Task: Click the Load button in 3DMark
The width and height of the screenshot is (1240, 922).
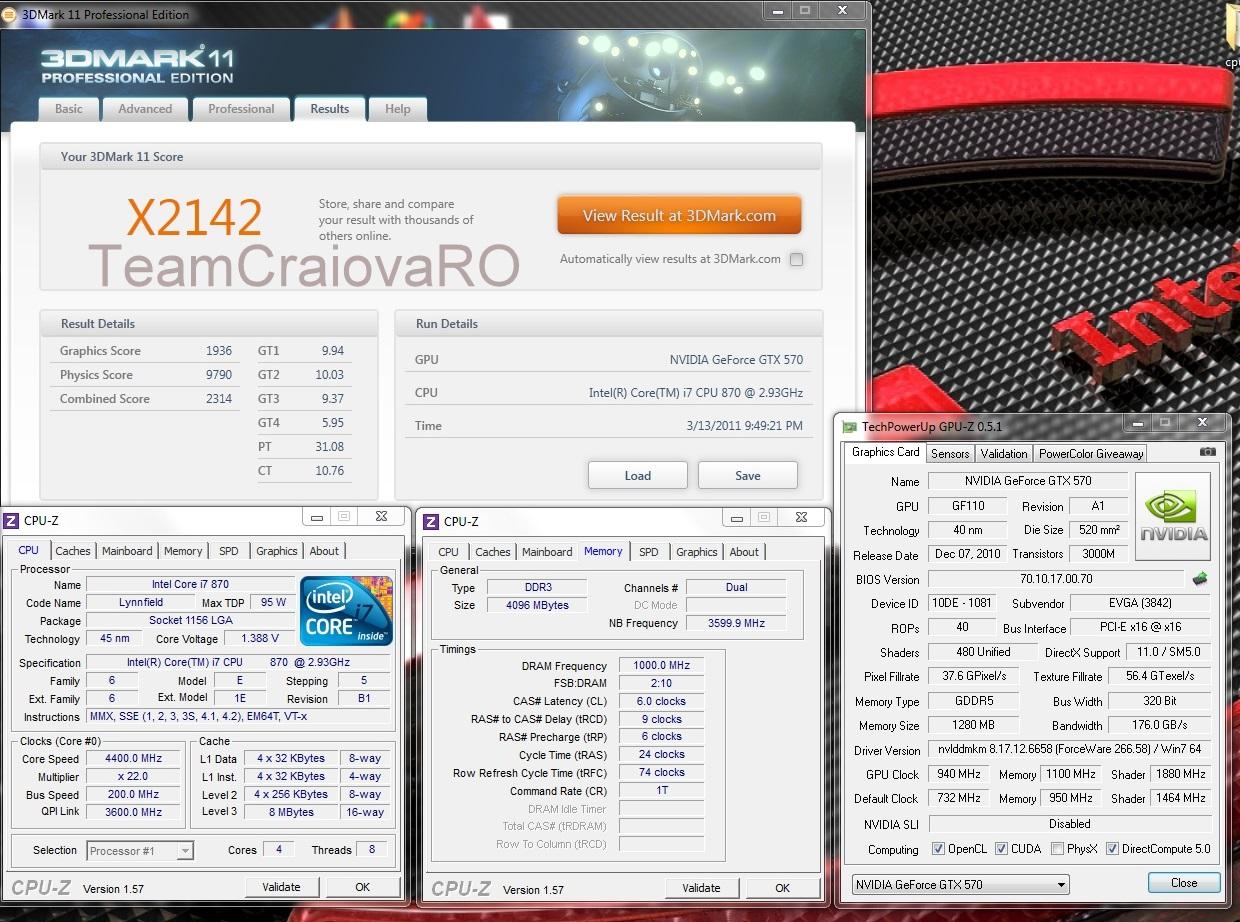Action: [x=638, y=475]
